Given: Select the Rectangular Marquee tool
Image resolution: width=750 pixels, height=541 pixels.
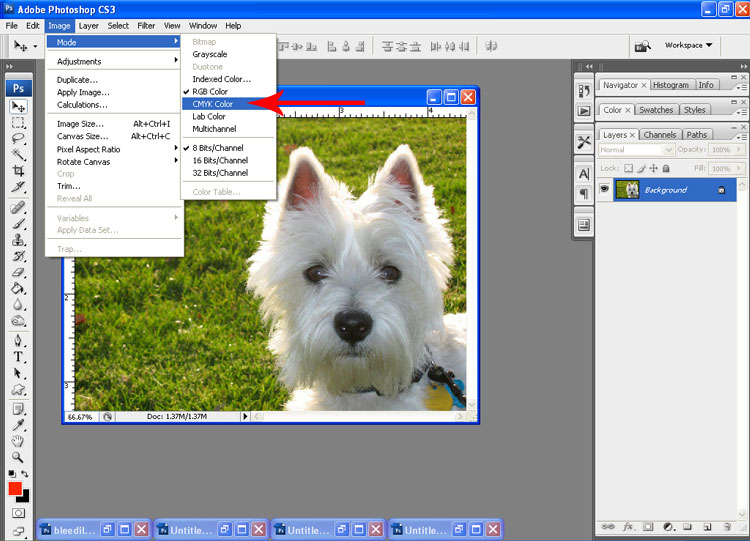Looking at the screenshot, I should 18,122.
